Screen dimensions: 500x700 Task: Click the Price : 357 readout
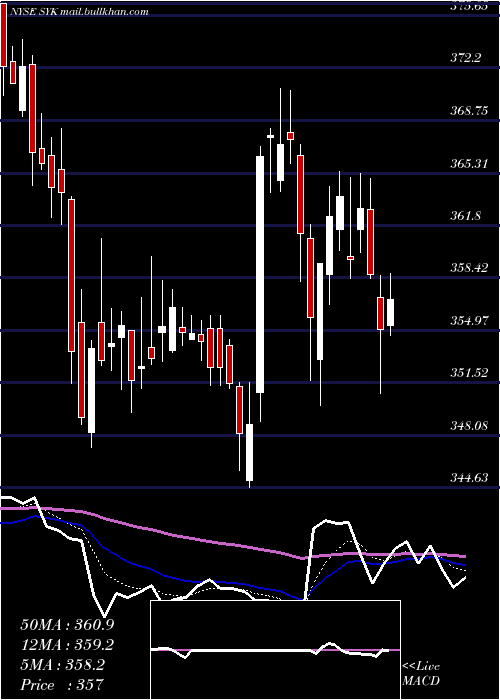click(62, 684)
